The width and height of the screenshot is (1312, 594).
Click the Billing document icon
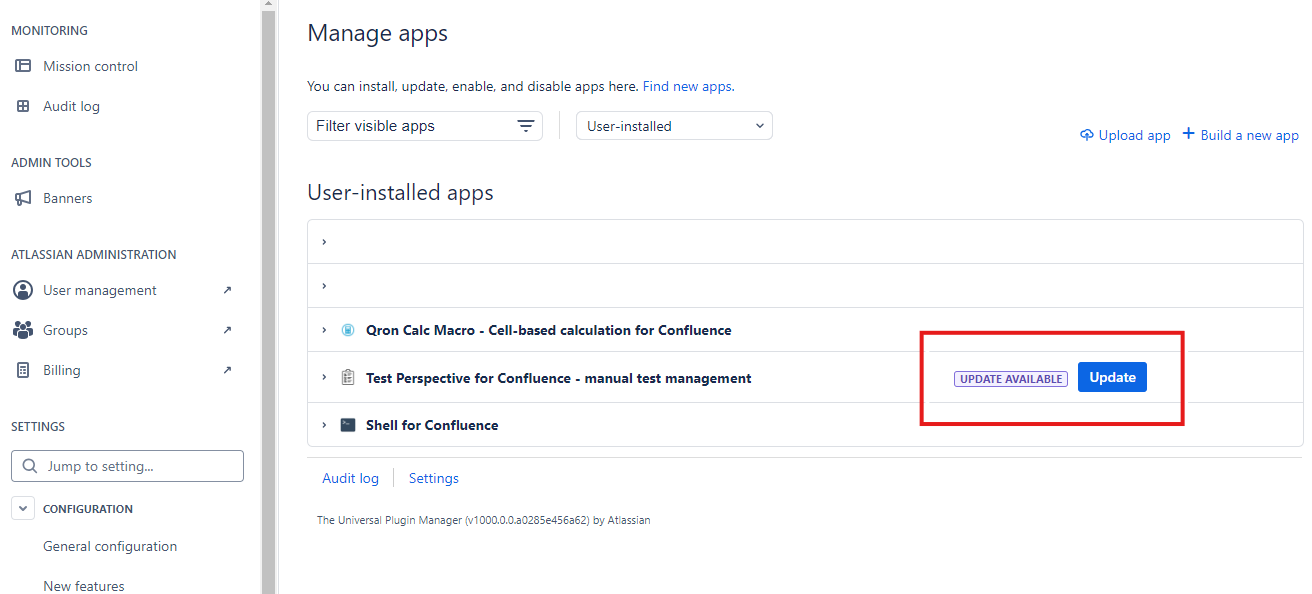pos(23,370)
